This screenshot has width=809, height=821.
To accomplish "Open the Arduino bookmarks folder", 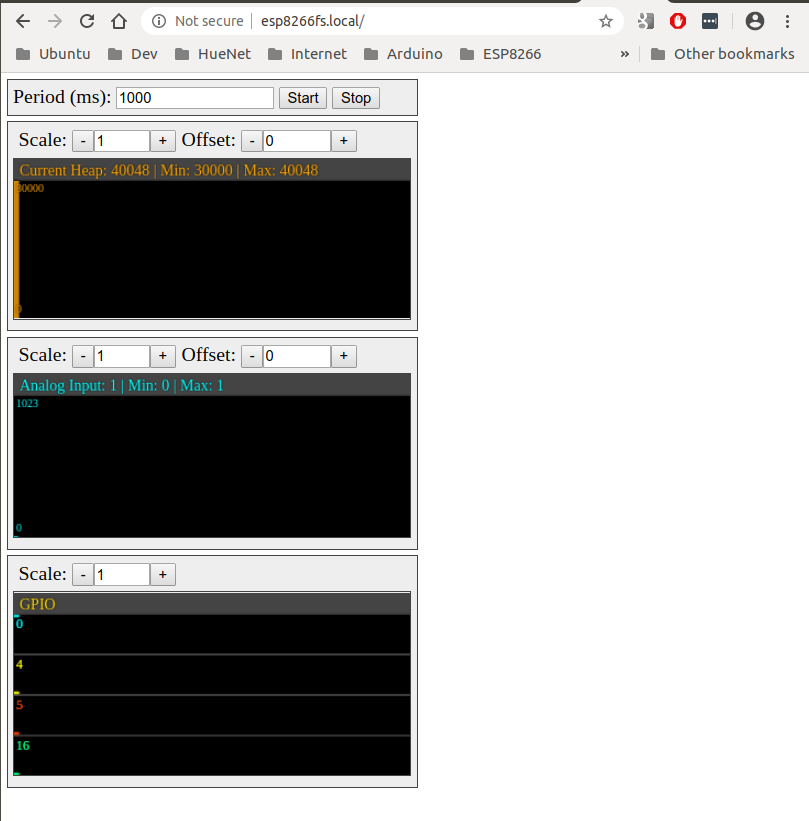I will [x=406, y=54].
